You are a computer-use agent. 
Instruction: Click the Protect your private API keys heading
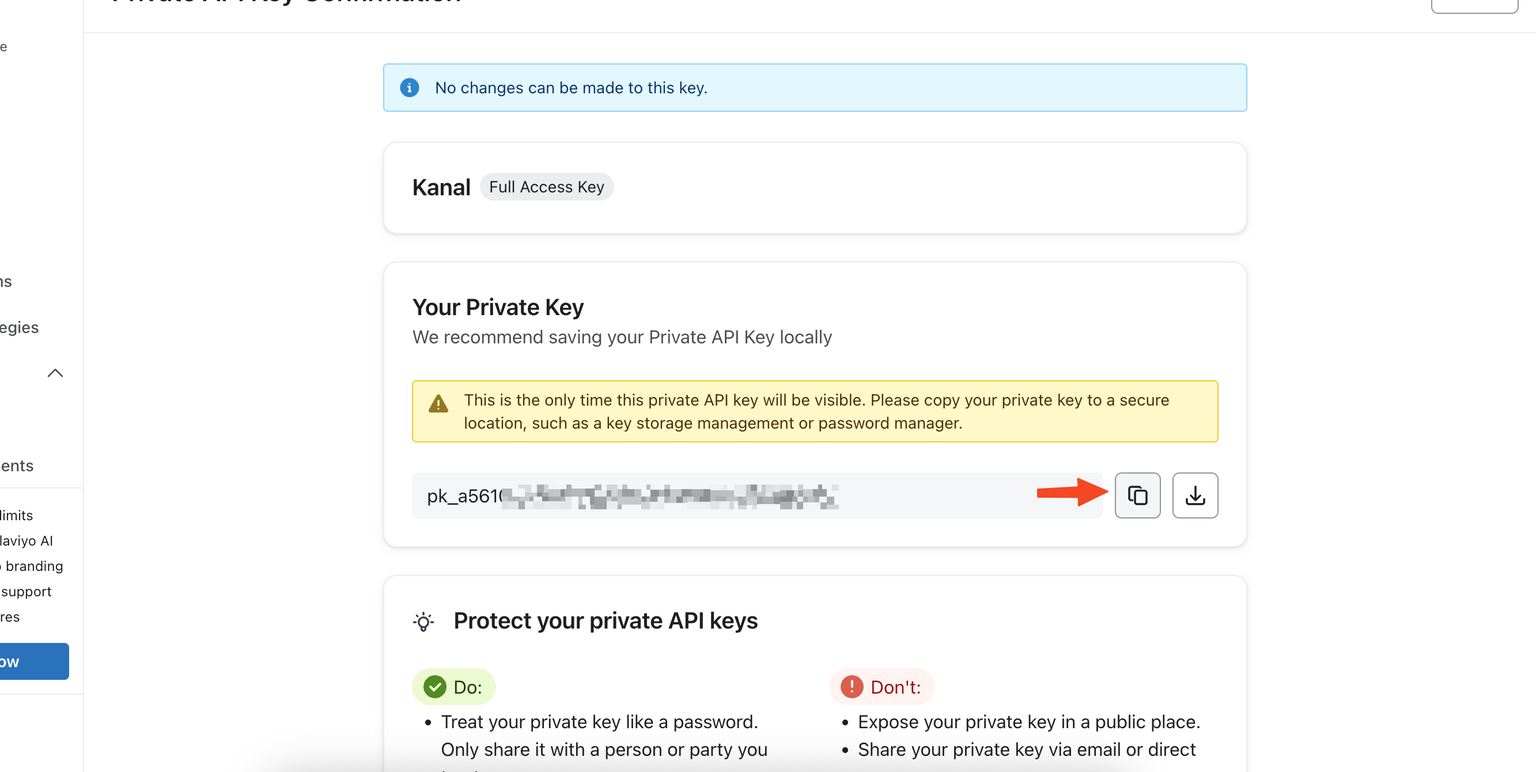[605, 621]
